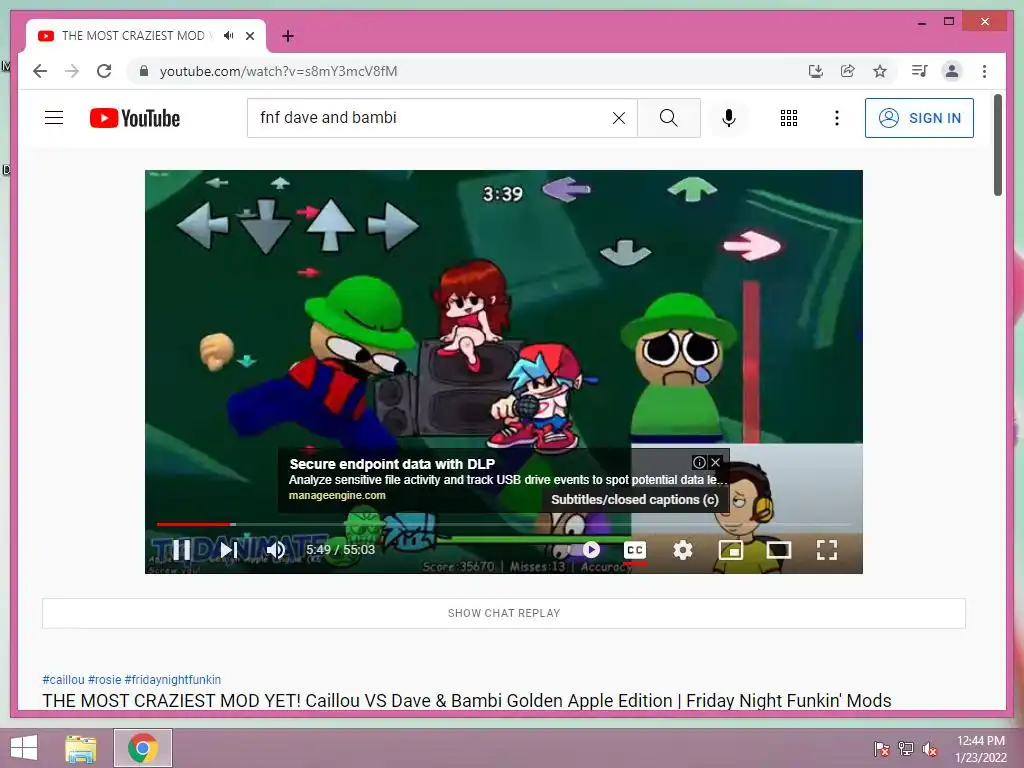Bookmark this tab with star

click(880, 71)
